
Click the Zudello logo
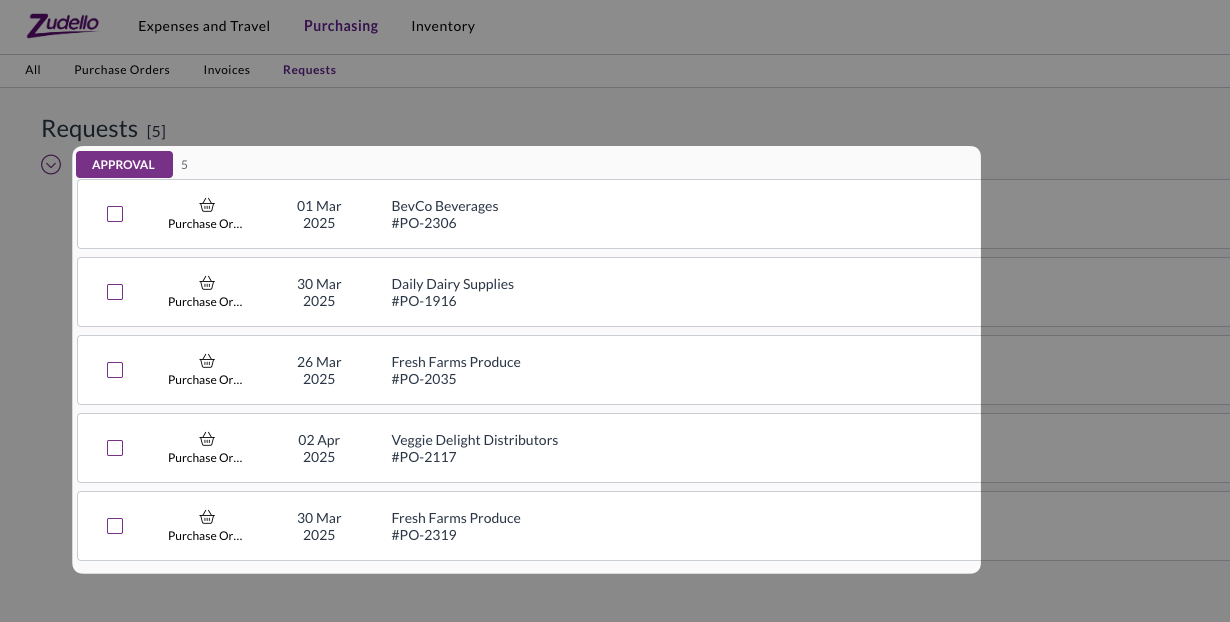[x=62, y=25]
